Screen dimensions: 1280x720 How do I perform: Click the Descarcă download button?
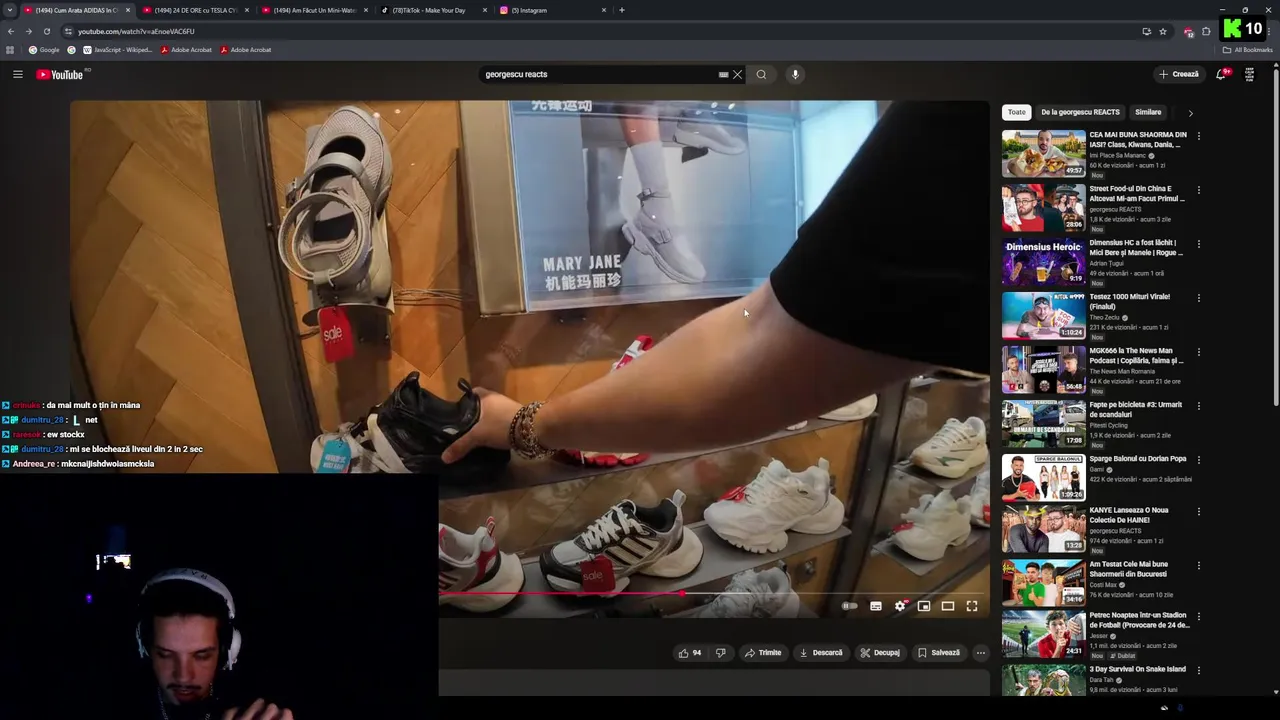pyautogui.click(x=821, y=653)
